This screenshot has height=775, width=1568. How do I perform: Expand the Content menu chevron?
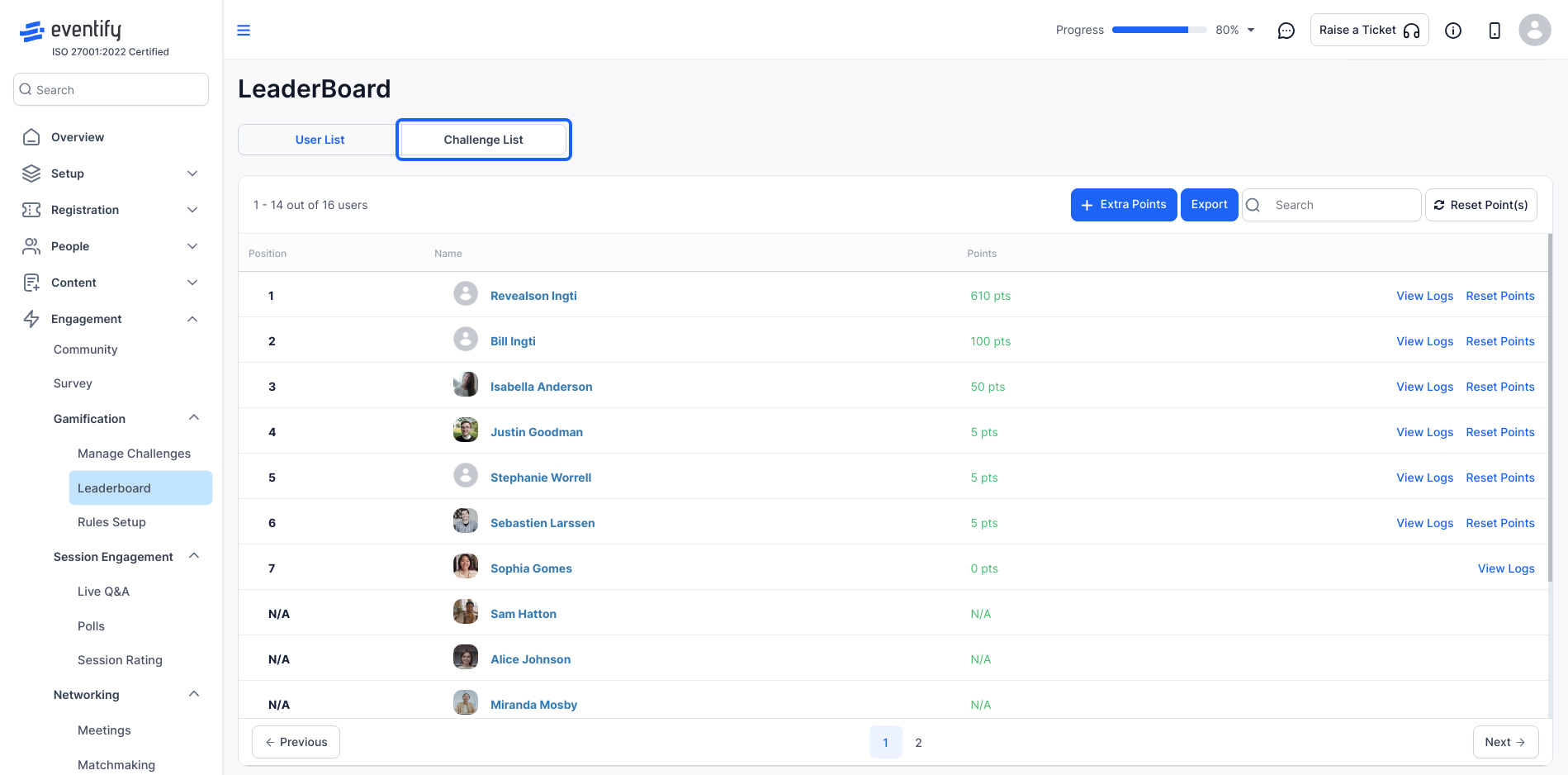click(x=192, y=283)
